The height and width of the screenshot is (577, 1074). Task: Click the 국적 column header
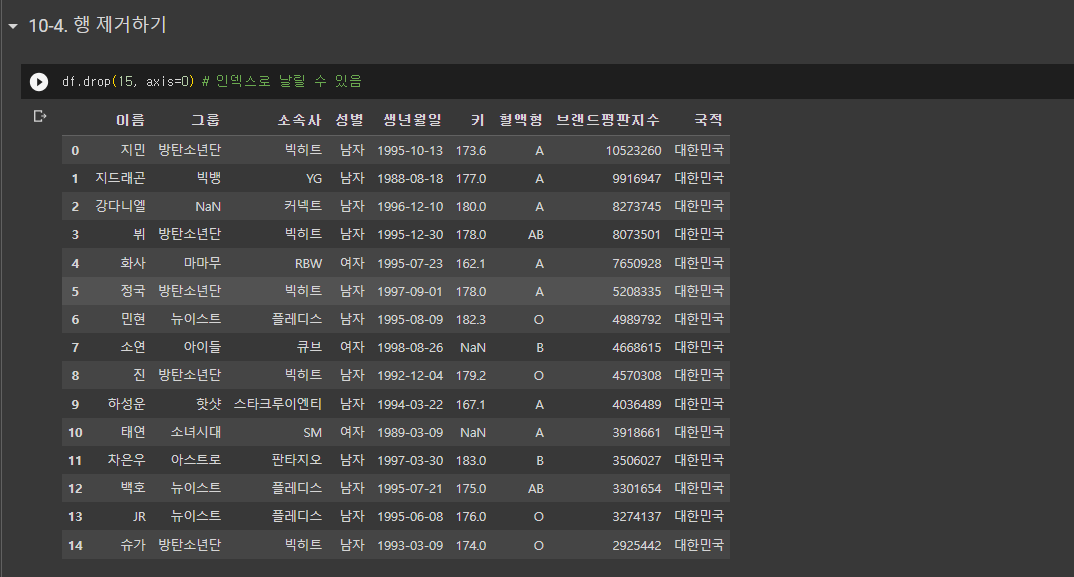[x=708, y=121]
